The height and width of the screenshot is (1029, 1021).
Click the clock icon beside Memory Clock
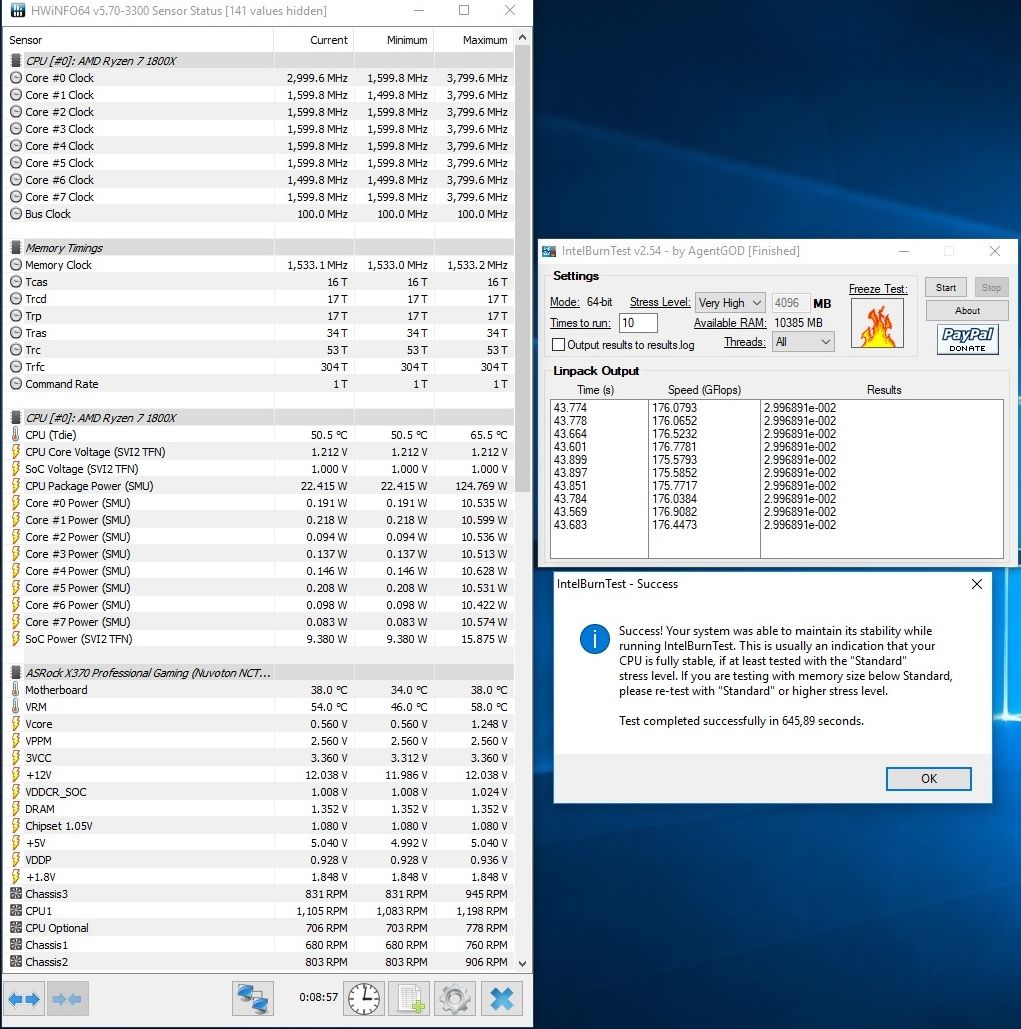click(16, 264)
